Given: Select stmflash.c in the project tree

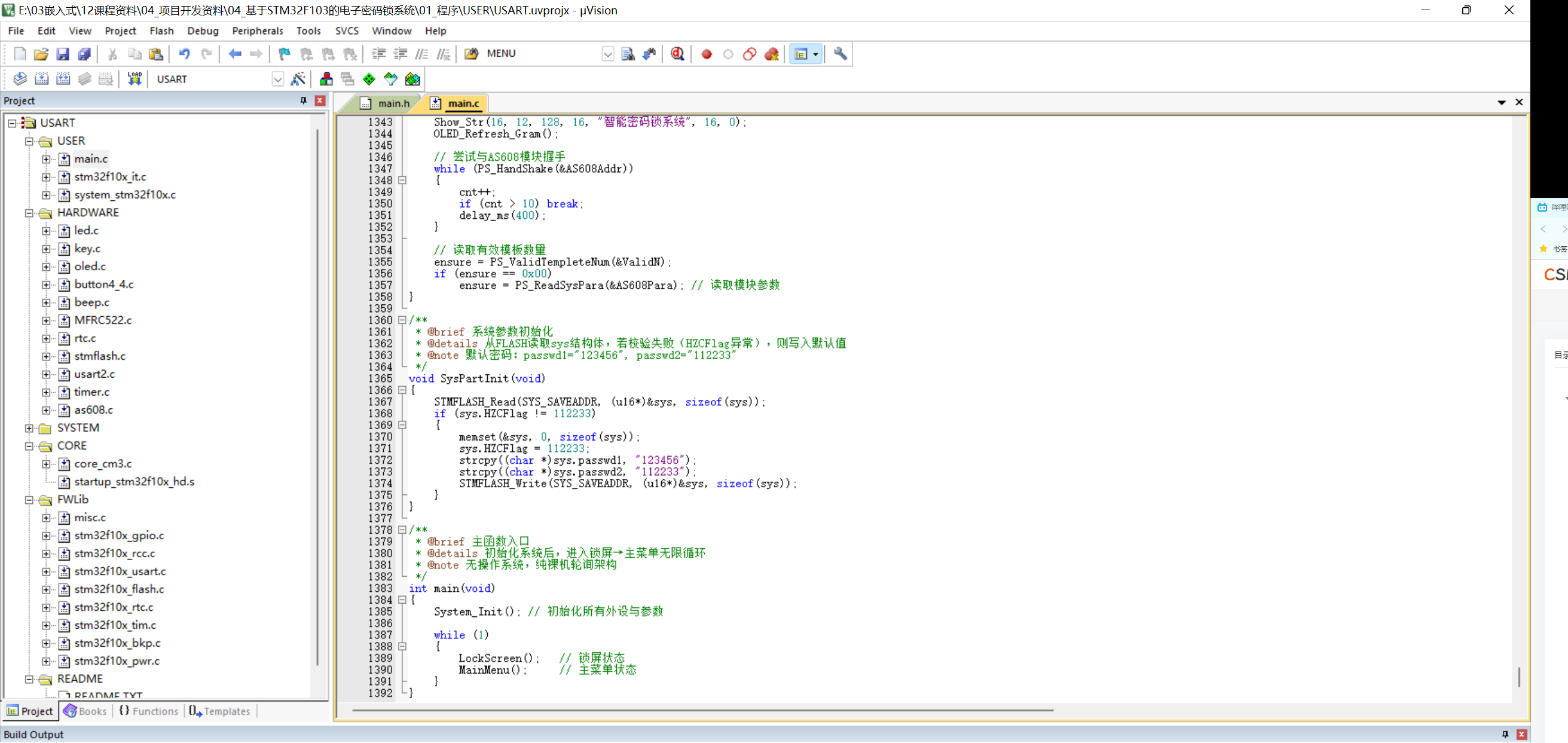Looking at the screenshot, I should pyautogui.click(x=100, y=357).
